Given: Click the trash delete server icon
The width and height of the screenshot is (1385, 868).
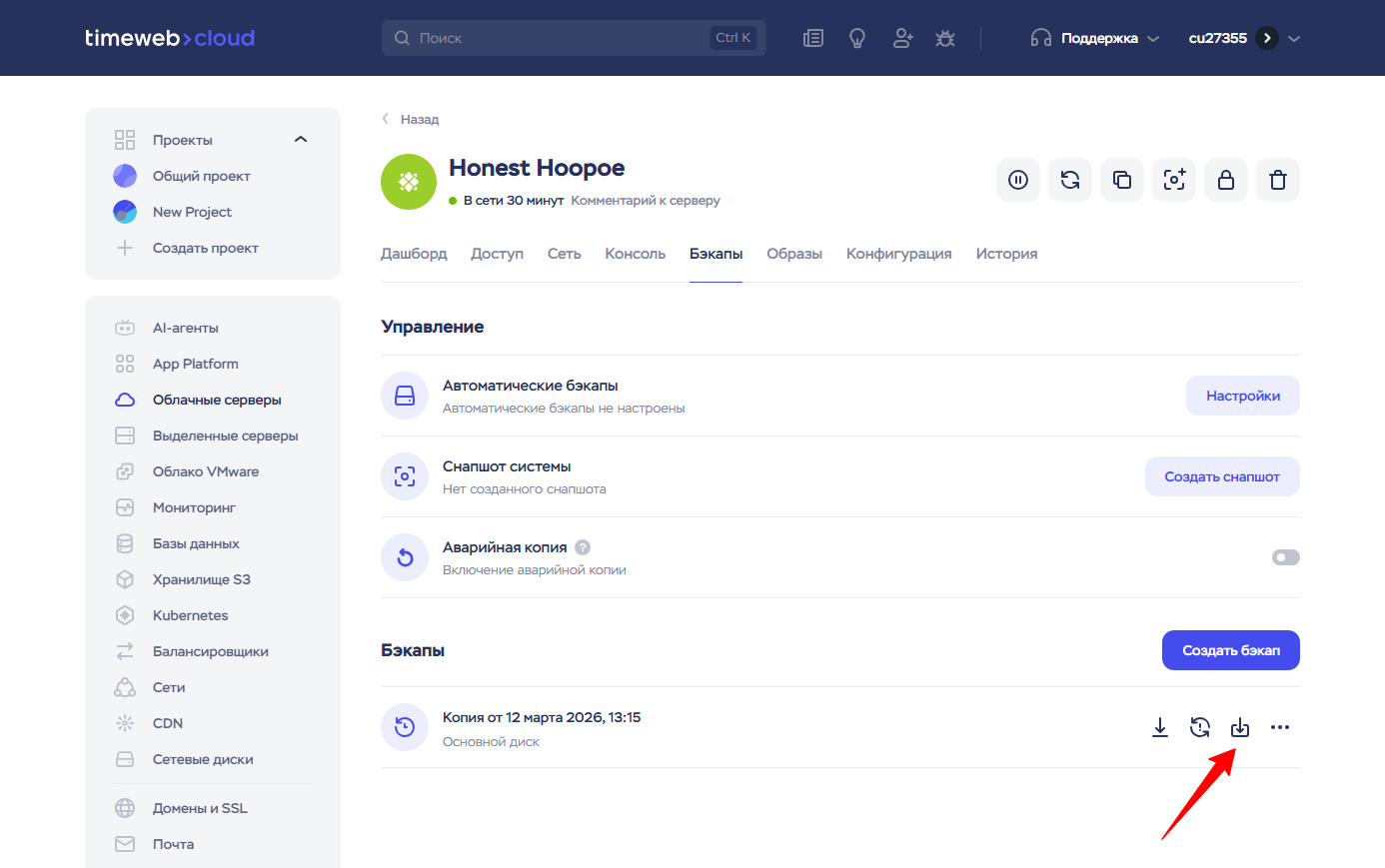Looking at the screenshot, I should (1277, 180).
